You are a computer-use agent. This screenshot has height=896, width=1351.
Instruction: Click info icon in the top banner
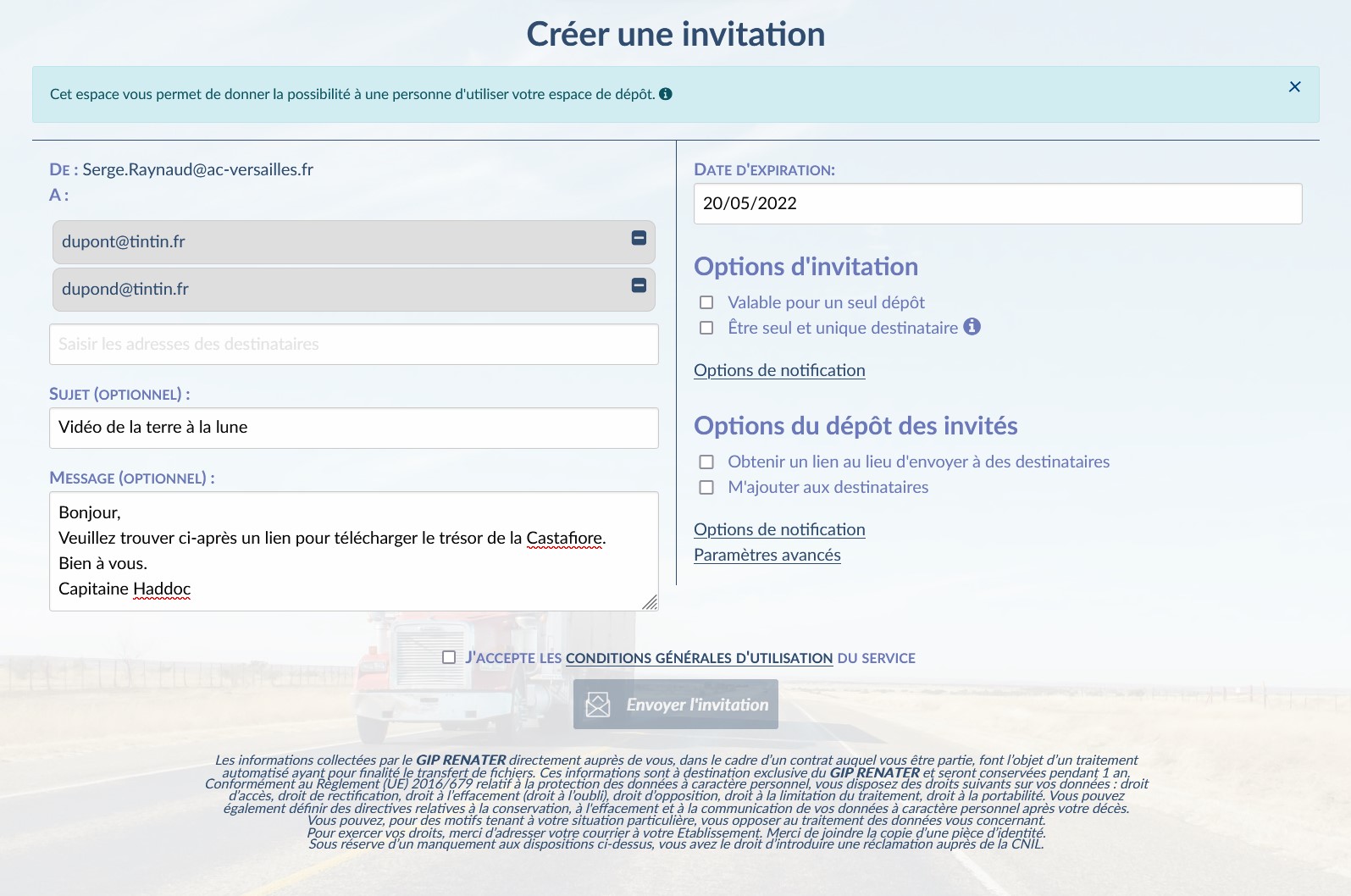click(x=666, y=94)
